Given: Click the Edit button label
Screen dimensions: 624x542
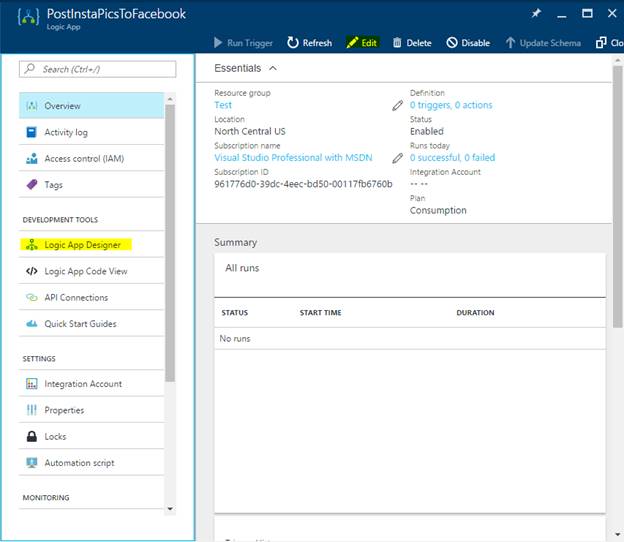Looking at the screenshot, I should [x=369, y=43].
